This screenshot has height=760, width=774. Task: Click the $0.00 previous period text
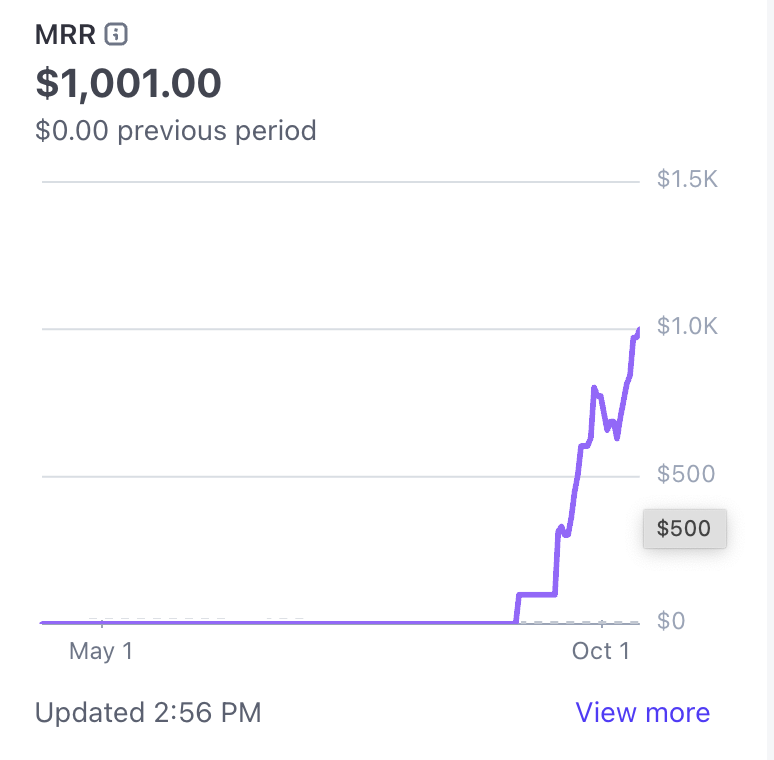pos(175,130)
